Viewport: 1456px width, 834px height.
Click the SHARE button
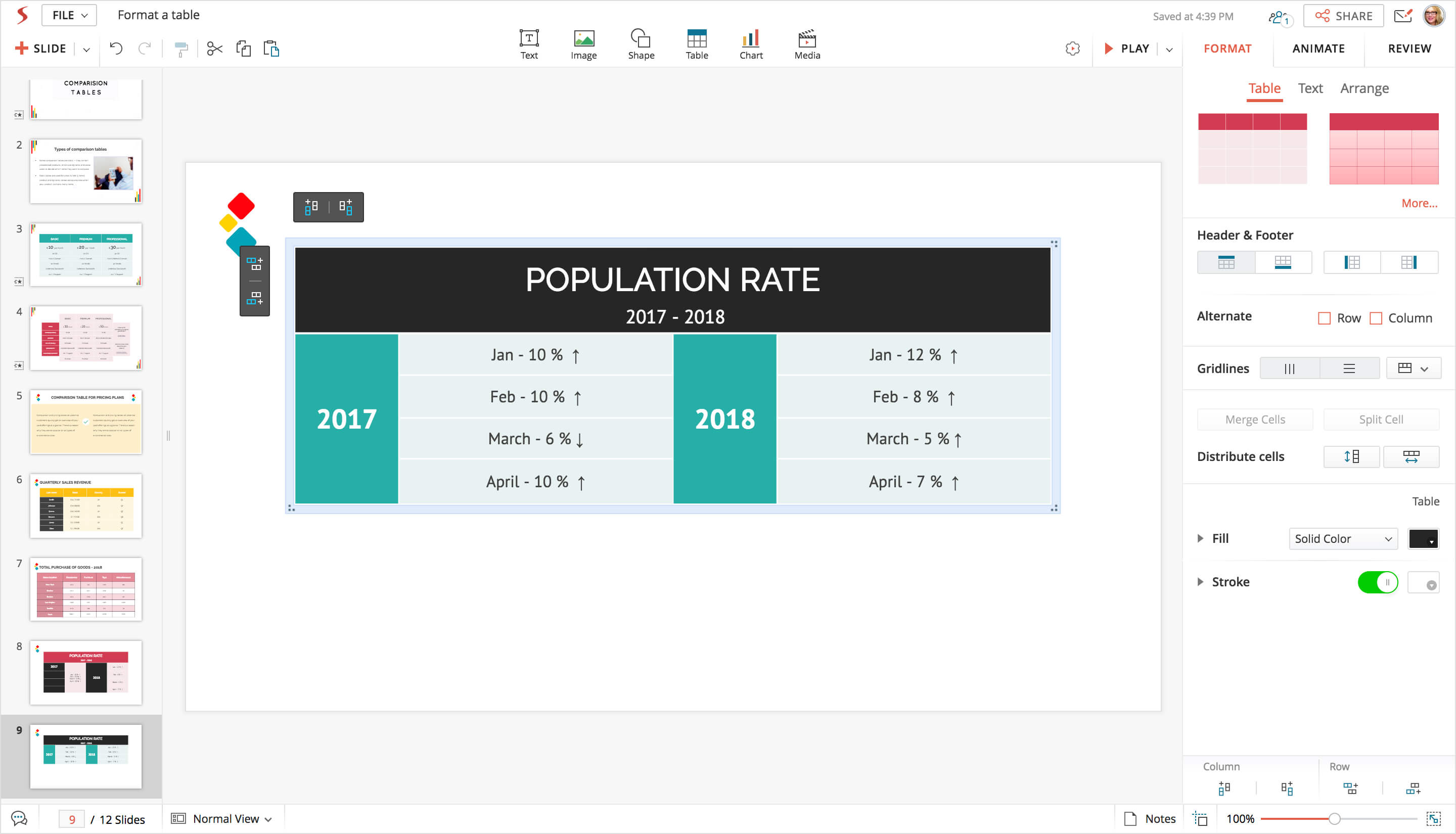(1343, 16)
